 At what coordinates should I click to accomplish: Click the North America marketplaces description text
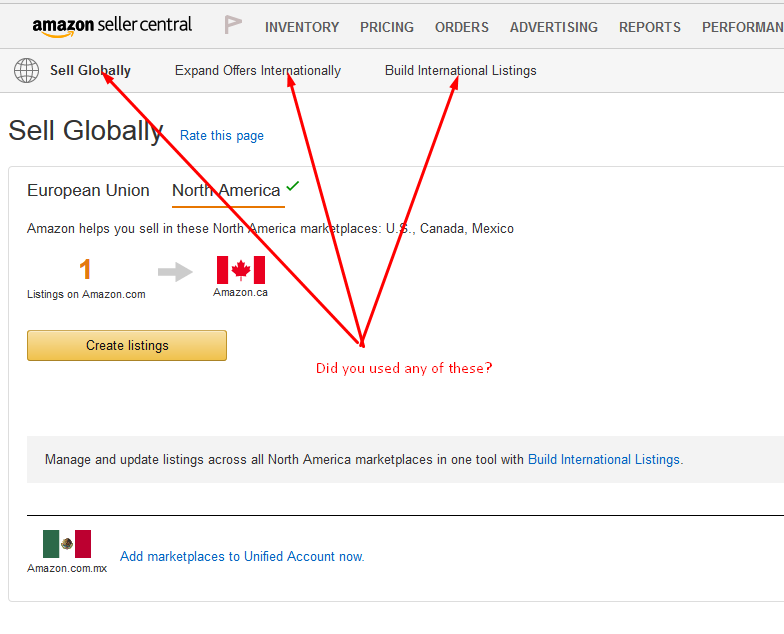click(270, 228)
